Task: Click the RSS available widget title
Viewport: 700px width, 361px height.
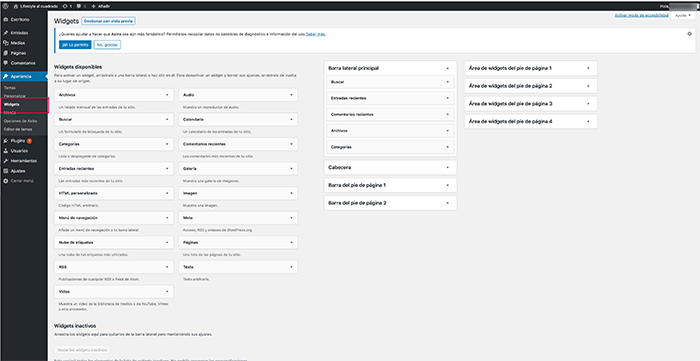Action: coord(62,267)
